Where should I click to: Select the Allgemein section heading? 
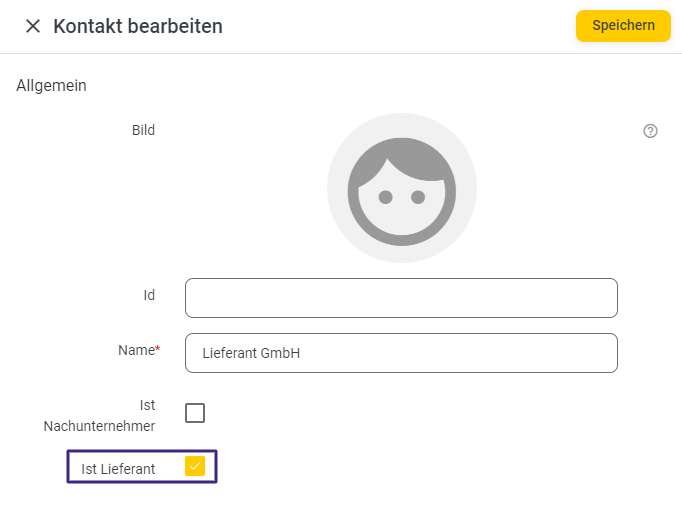[51, 86]
